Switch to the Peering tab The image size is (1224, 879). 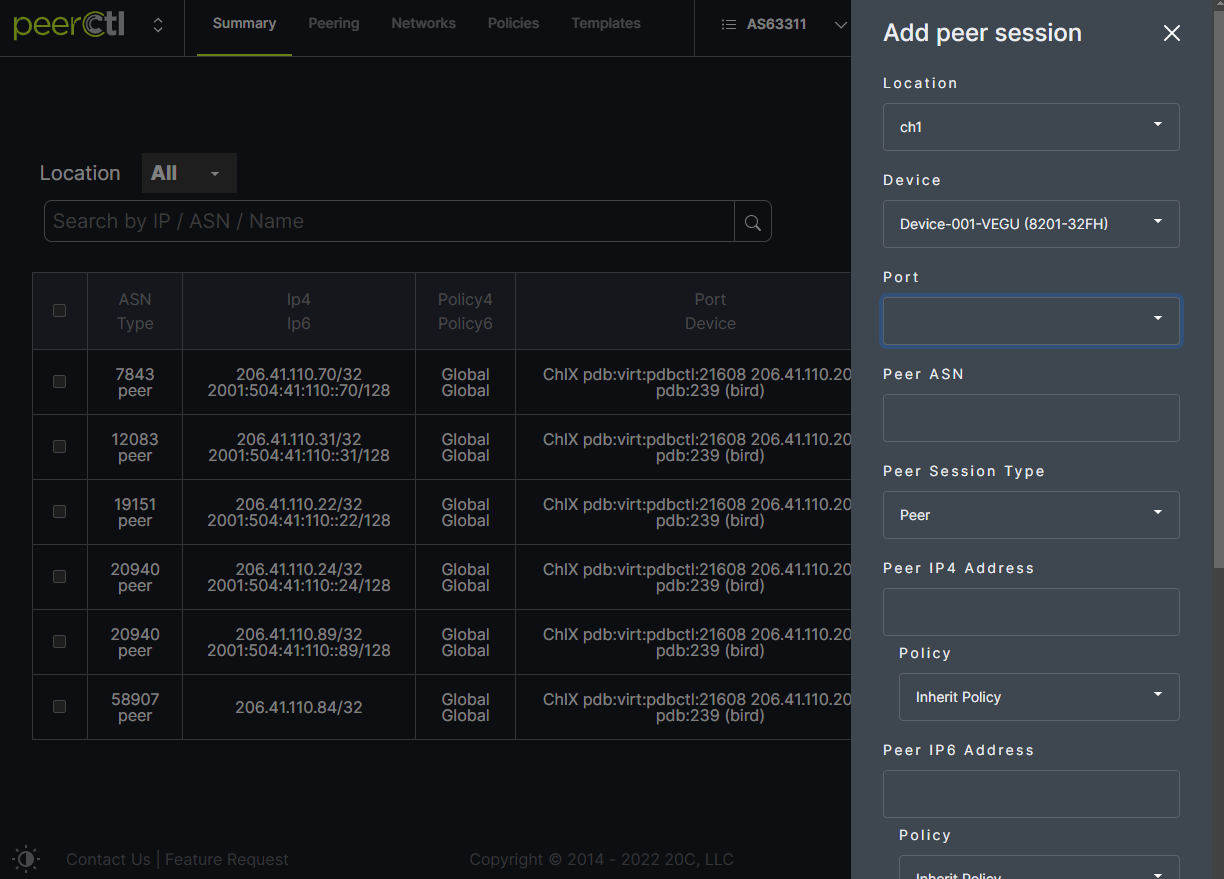[x=334, y=23]
